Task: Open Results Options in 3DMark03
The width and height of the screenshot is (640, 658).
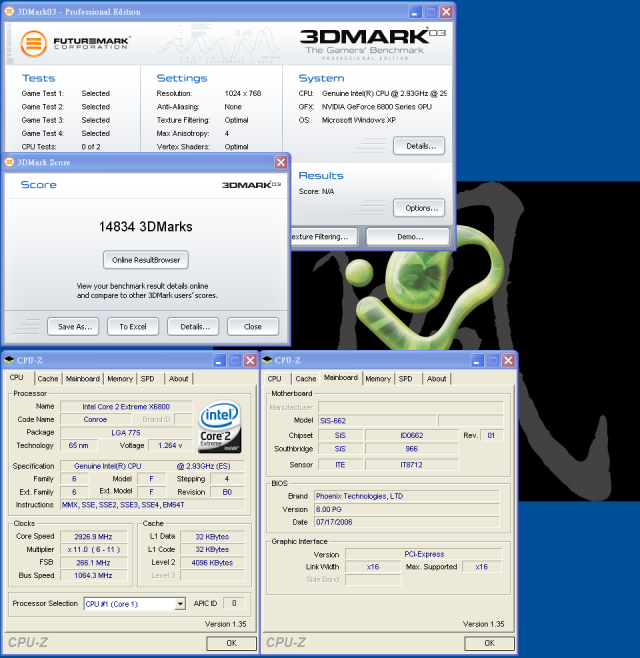Action: click(x=419, y=208)
